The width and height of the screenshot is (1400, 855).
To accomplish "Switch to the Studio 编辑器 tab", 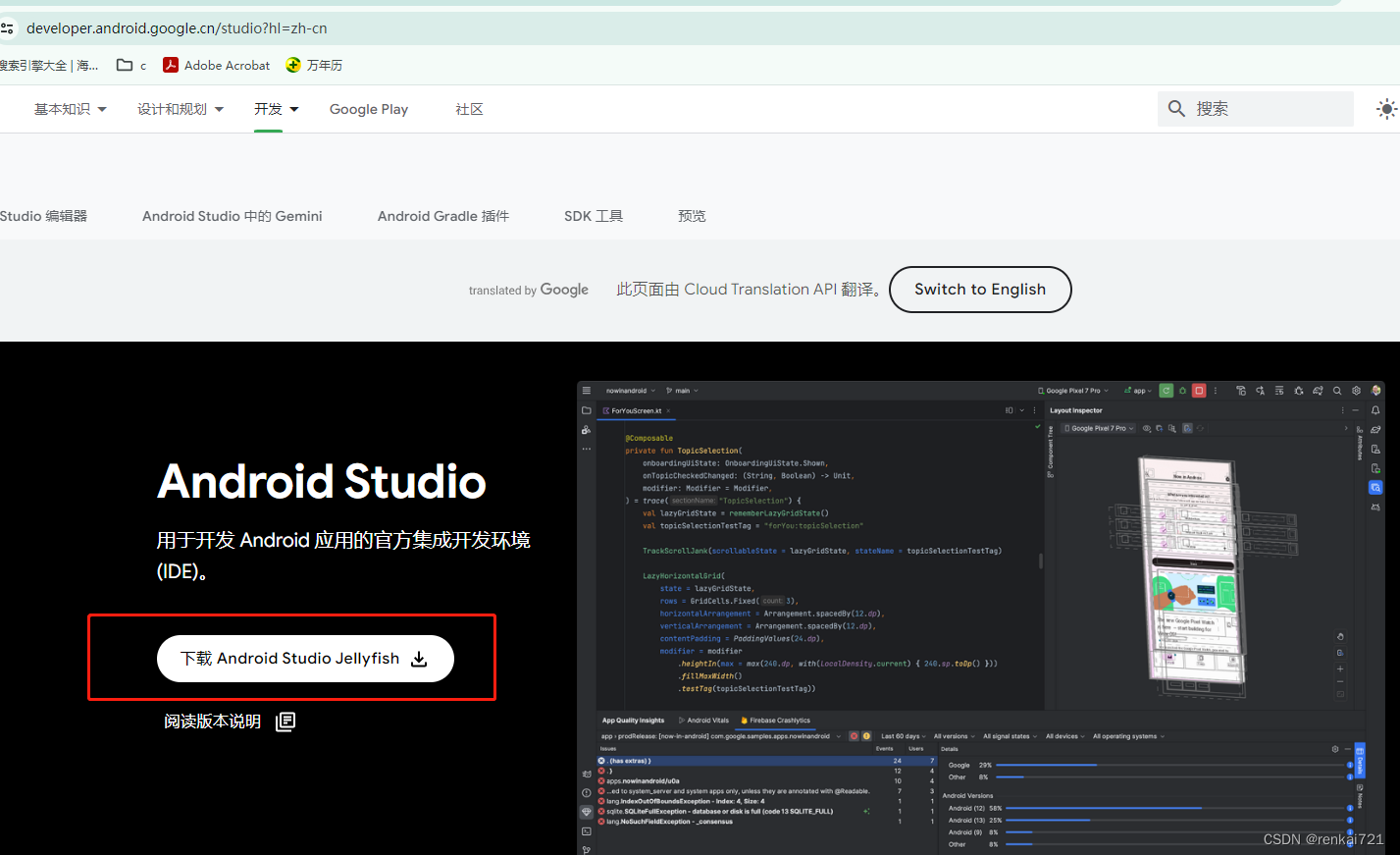I will pyautogui.click(x=43, y=216).
